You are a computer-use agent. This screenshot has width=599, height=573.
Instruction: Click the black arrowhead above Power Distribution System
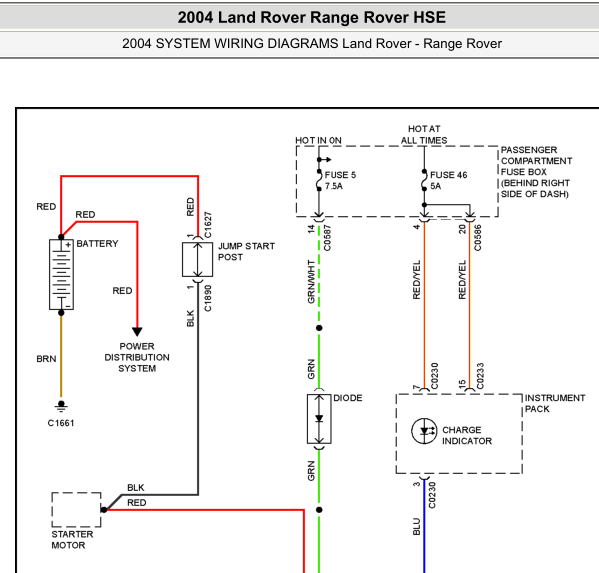(137, 331)
